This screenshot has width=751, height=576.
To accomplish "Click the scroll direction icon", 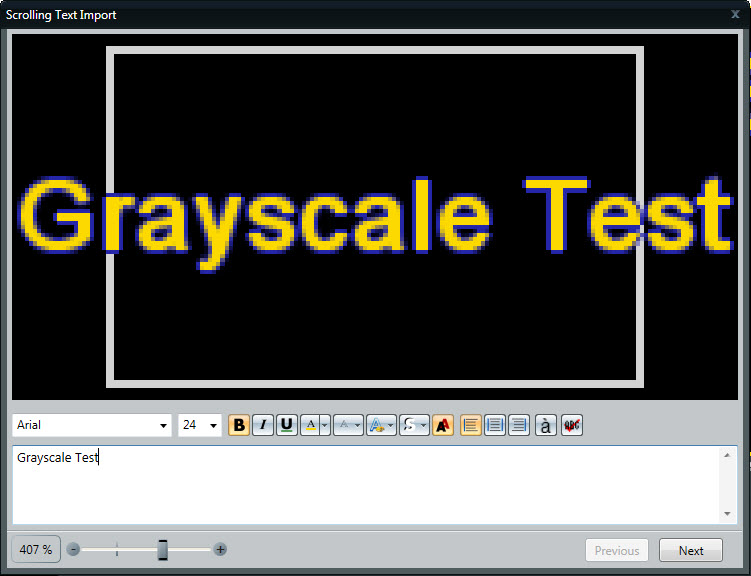I will click(x=409, y=425).
